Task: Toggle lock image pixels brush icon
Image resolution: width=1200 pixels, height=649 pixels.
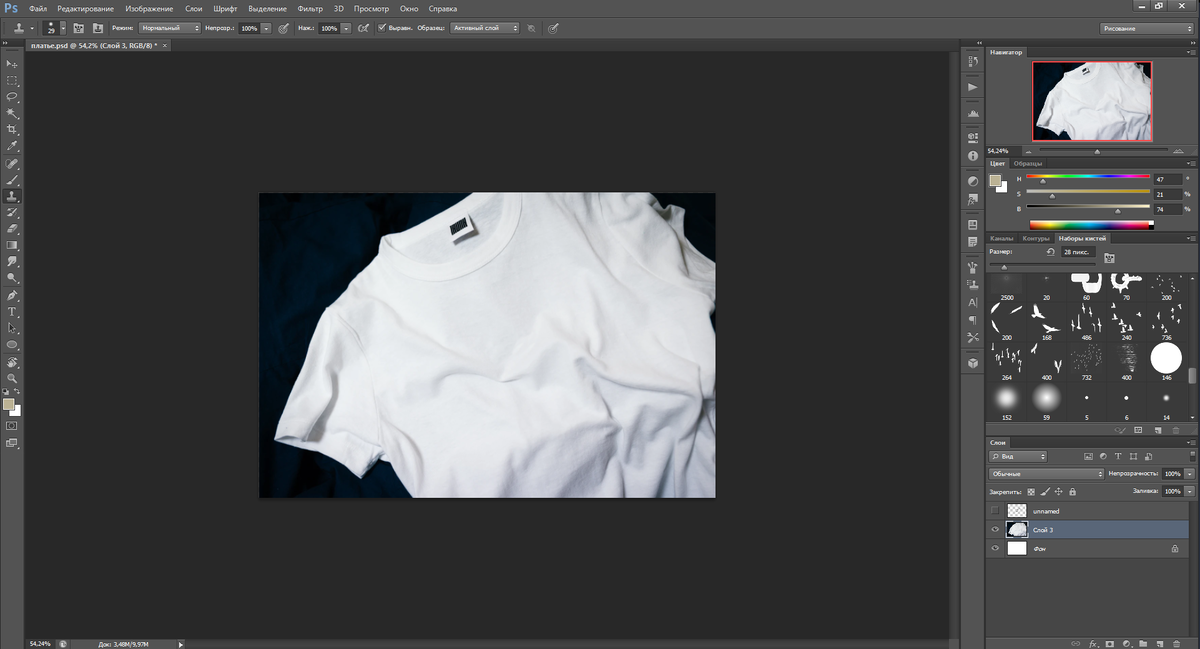Action: 1046,492
